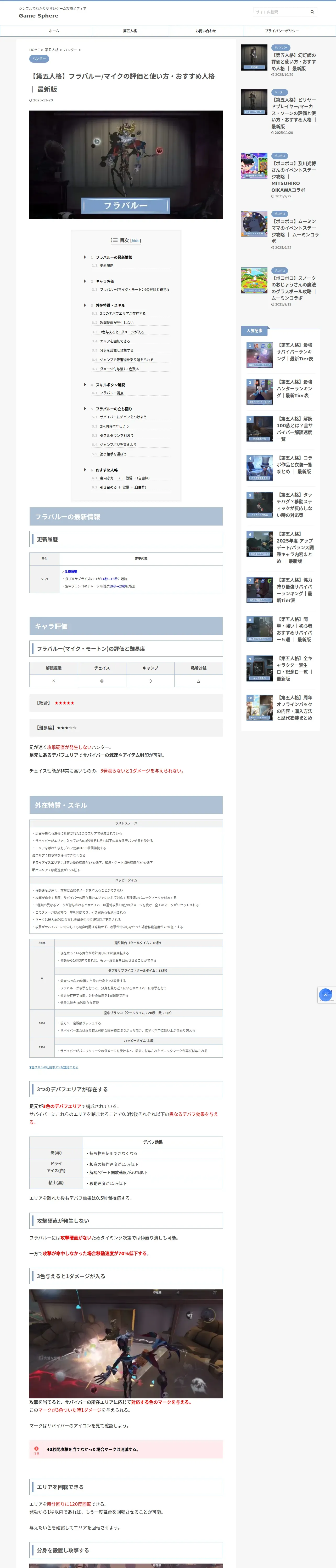Click 第五人格 in the breadcrumb
336x1568 pixels.
click(51, 50)
